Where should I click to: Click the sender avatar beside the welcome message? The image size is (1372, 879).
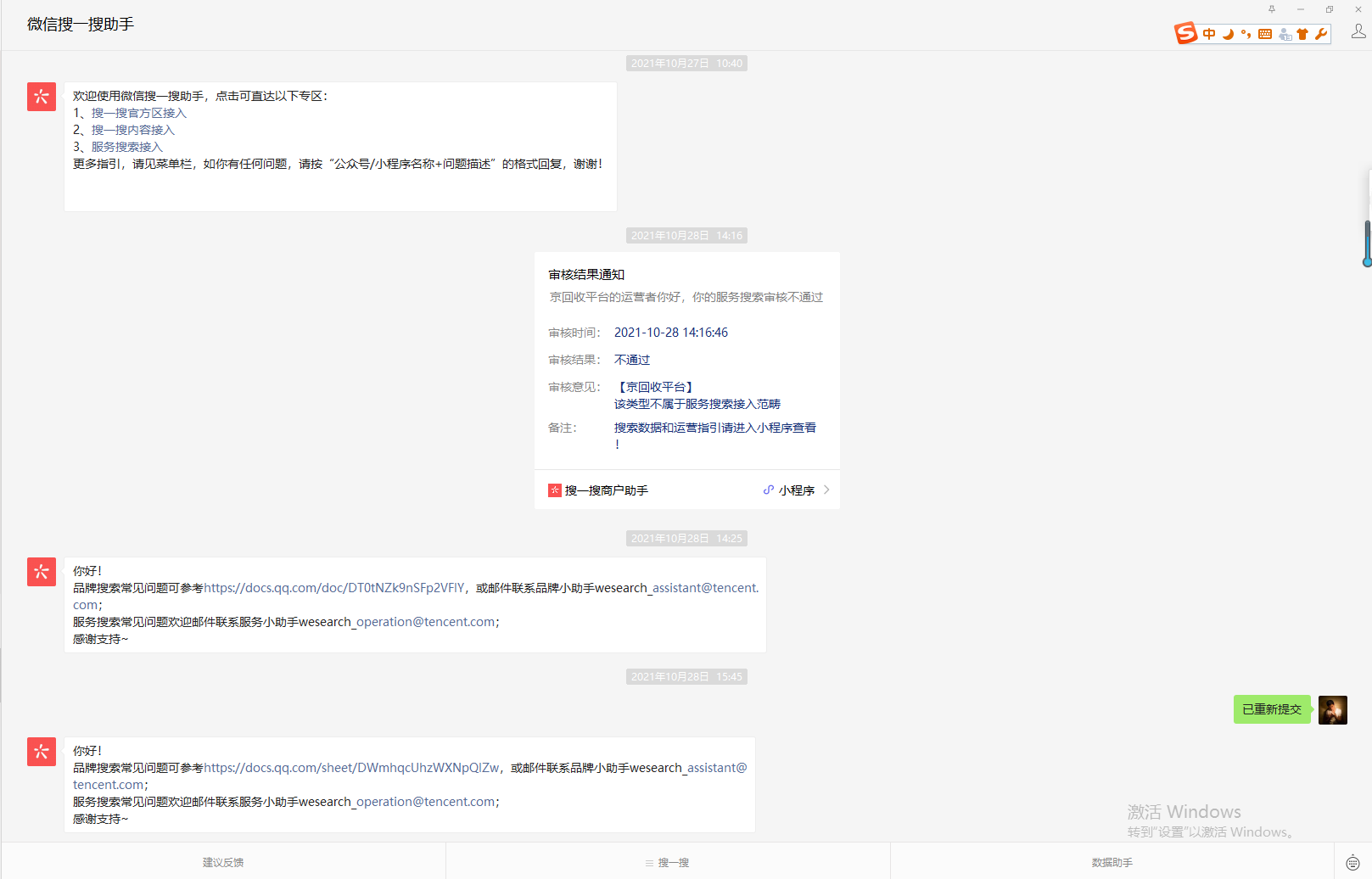[x=42, y=97]
